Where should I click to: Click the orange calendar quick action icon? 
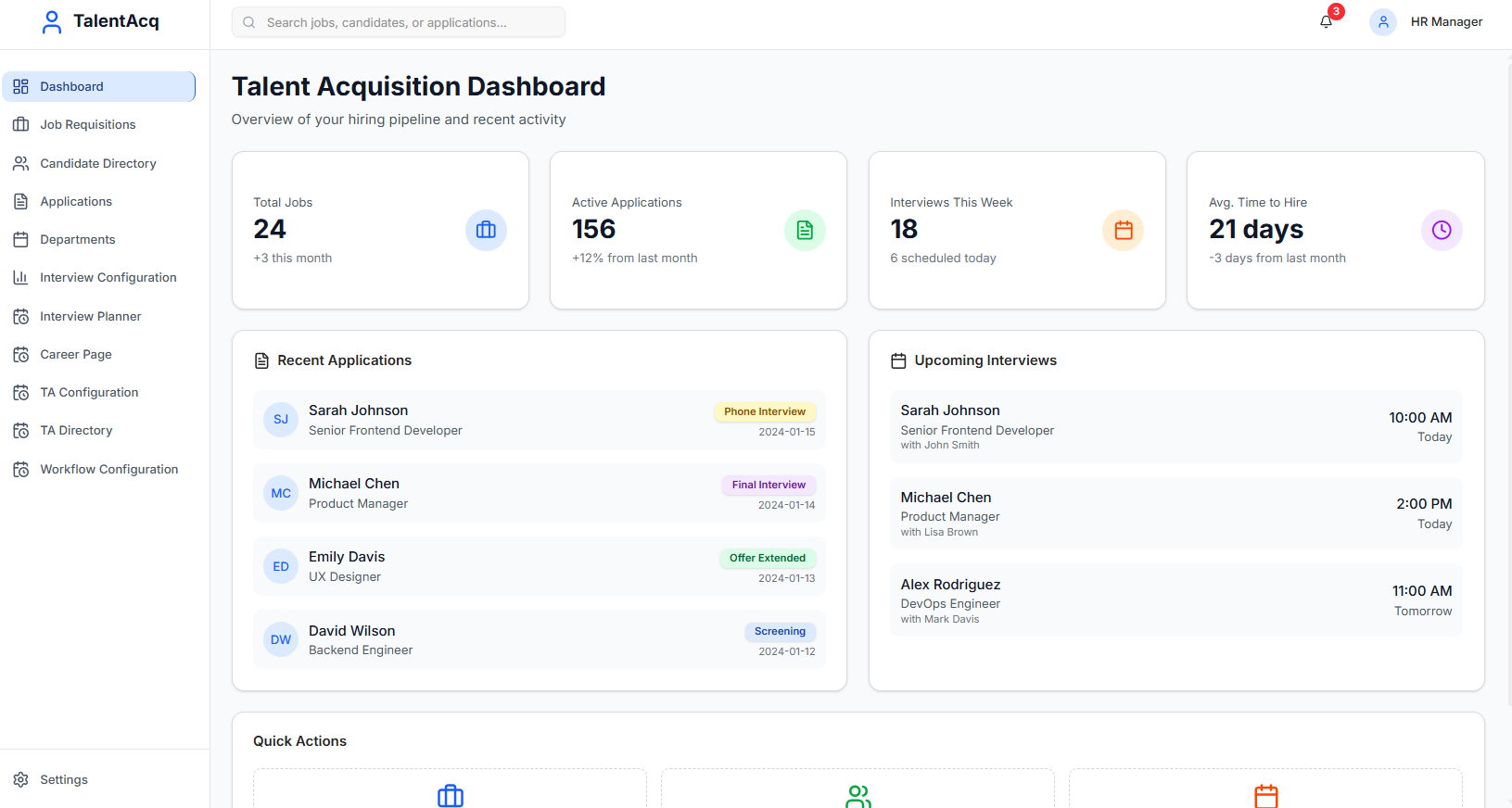coord(1265,796)
